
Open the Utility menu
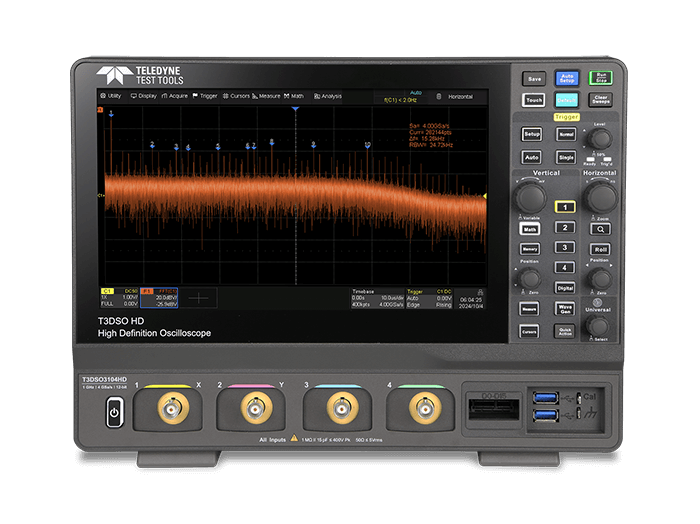pyautogui.click(x=111, y=96)
